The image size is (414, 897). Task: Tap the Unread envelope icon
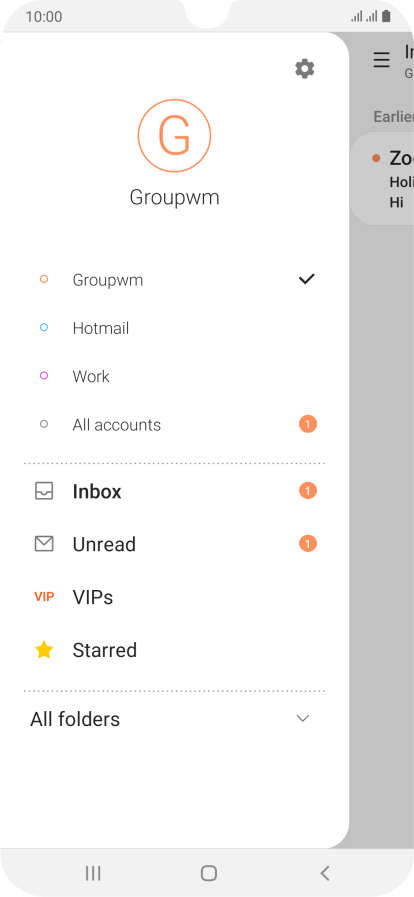[x=44, y=543]
